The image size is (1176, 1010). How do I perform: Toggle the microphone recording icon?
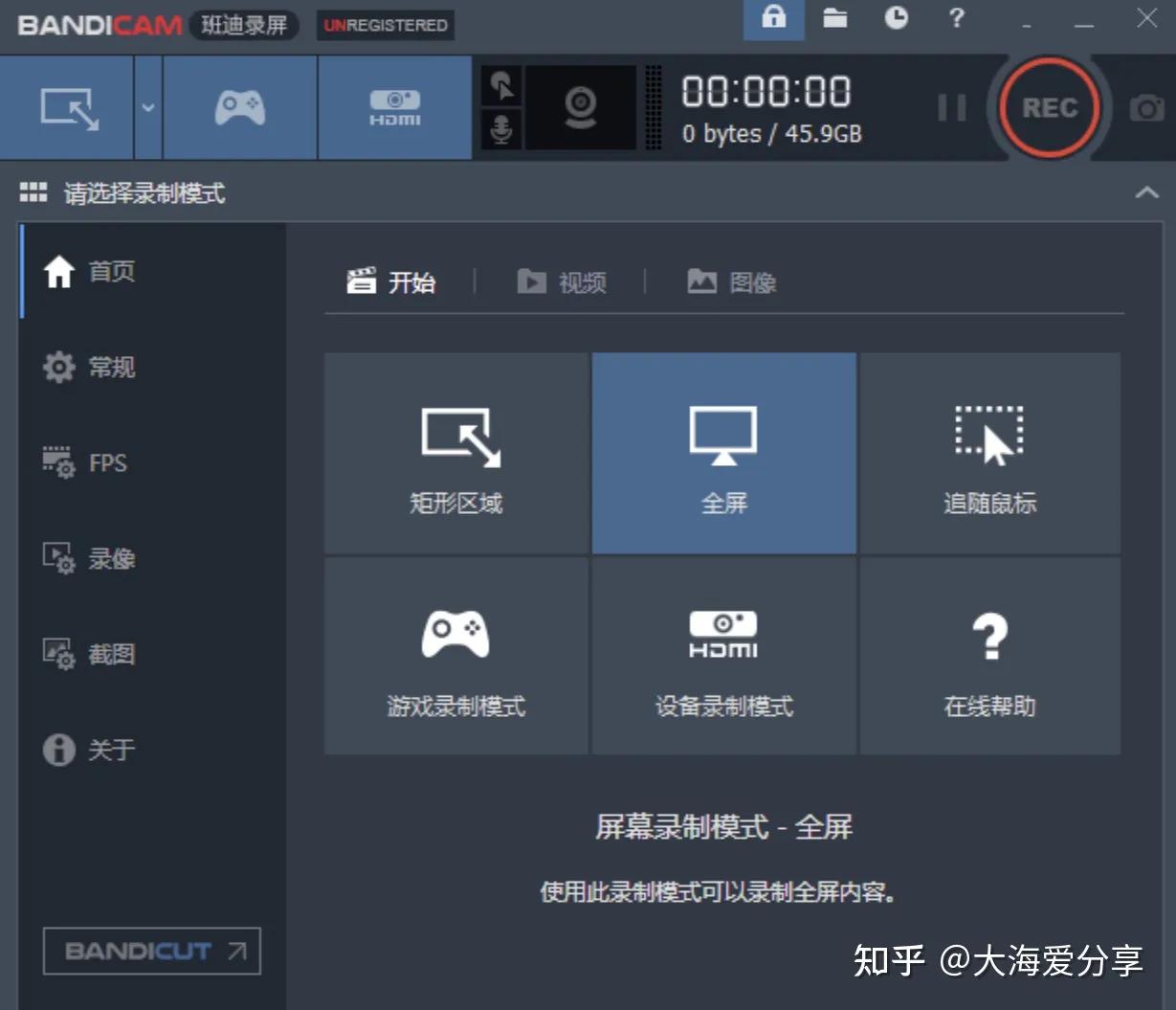pos(500,129)
